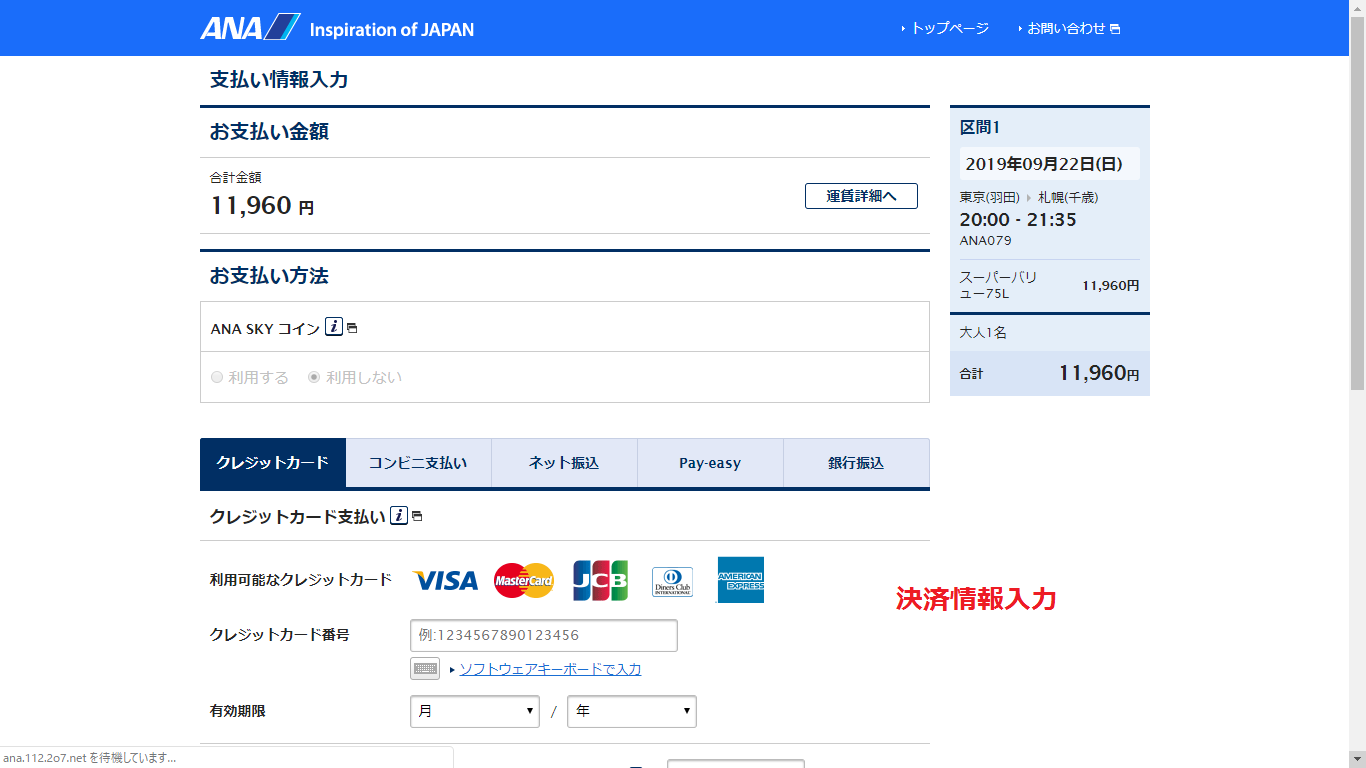
Task: Click ソフトウェアキーボードで入力 link
Action: click(x=550, y=669)
